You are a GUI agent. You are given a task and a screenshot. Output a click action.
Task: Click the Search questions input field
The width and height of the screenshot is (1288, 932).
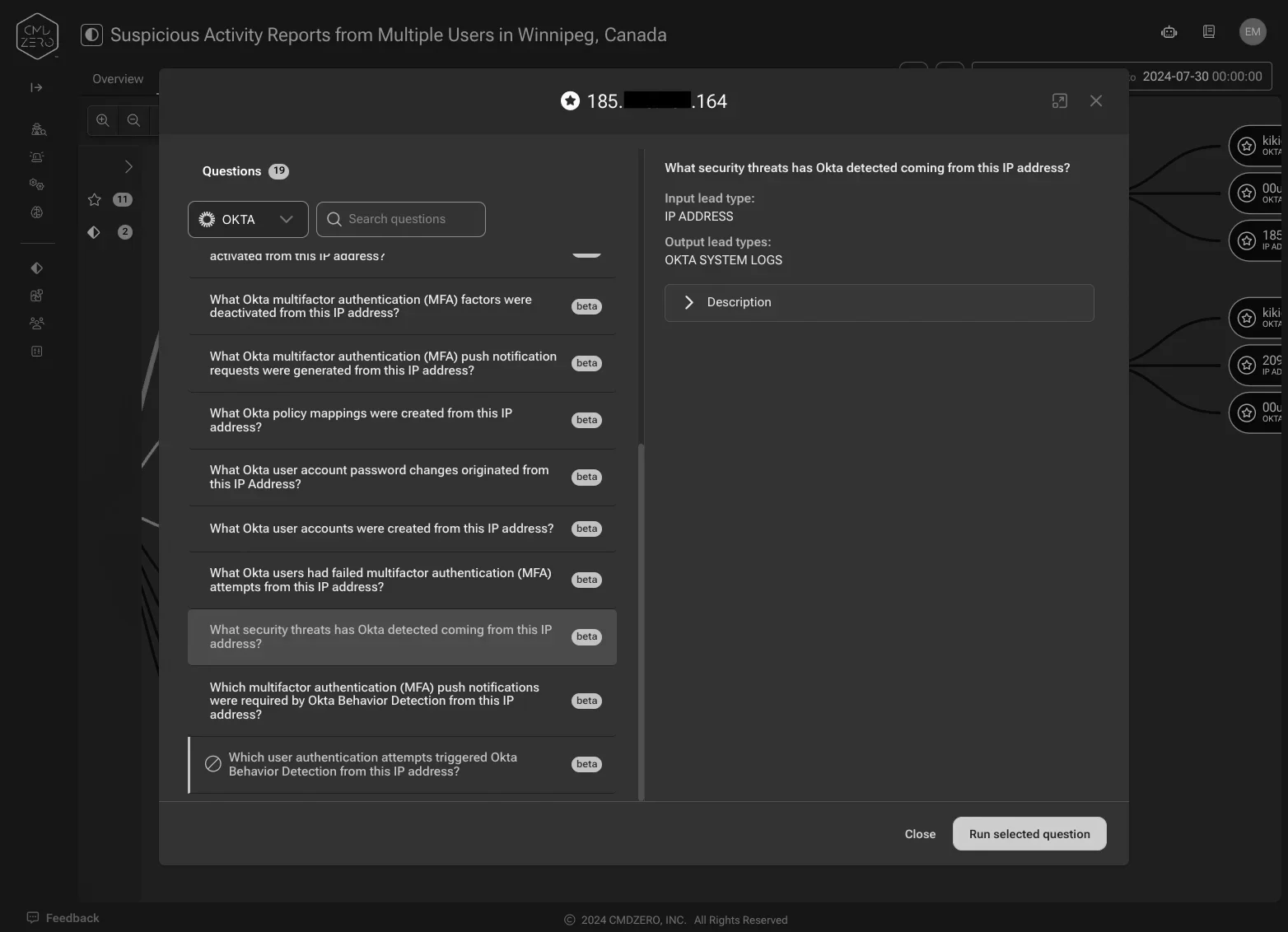(x=401, y=219)
